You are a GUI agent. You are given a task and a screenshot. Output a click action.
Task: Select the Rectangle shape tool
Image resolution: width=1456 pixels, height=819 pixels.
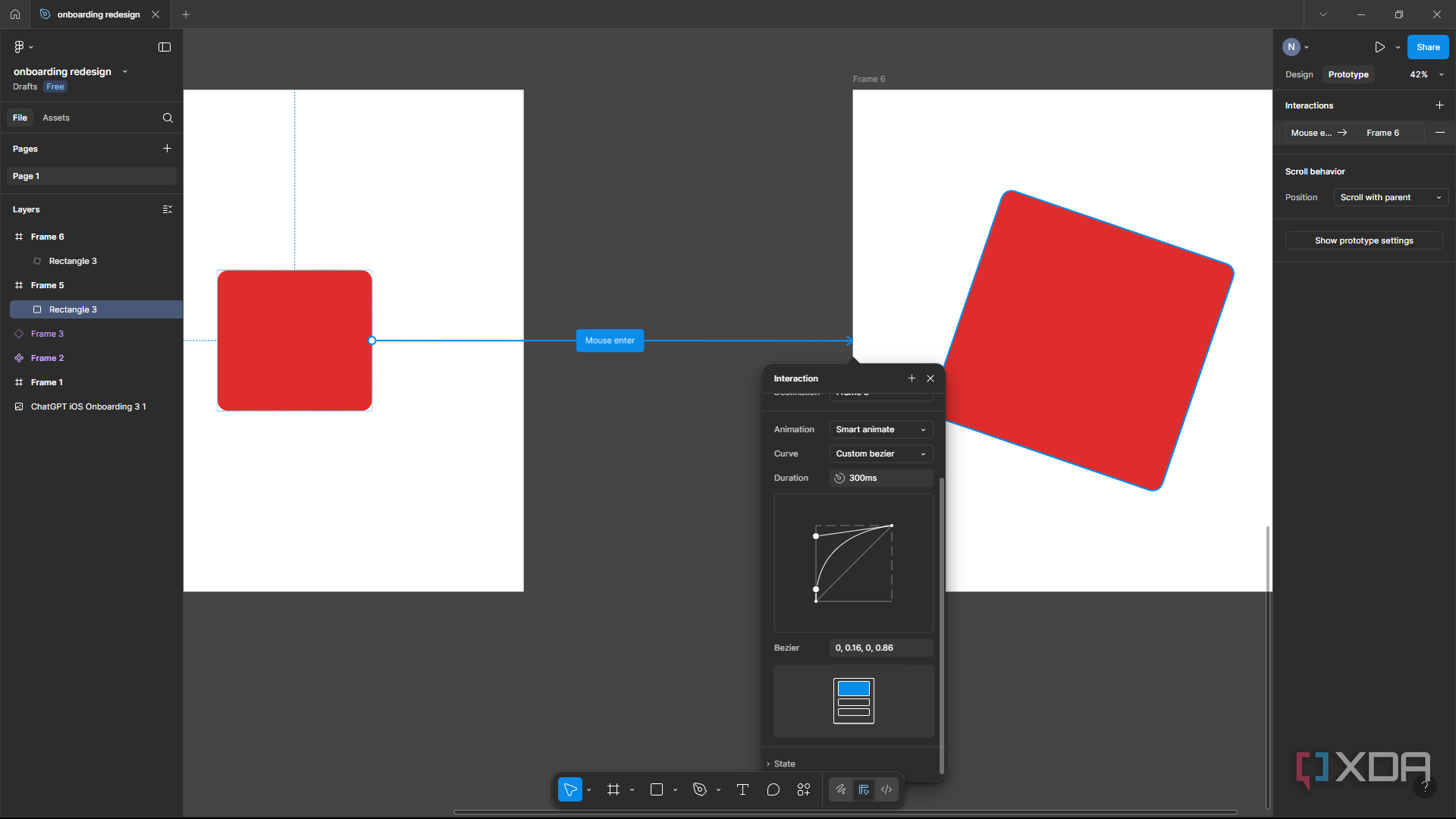point(657,789)
